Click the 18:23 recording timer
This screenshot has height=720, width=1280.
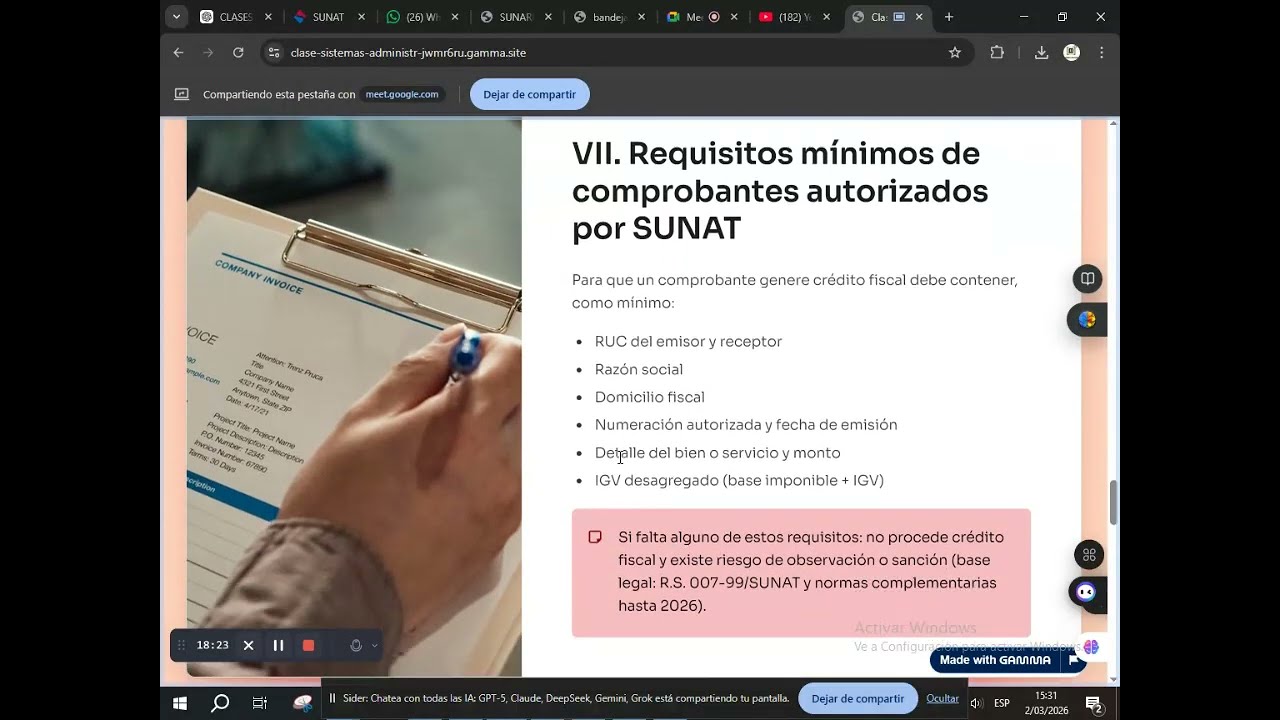pos(212,645)
